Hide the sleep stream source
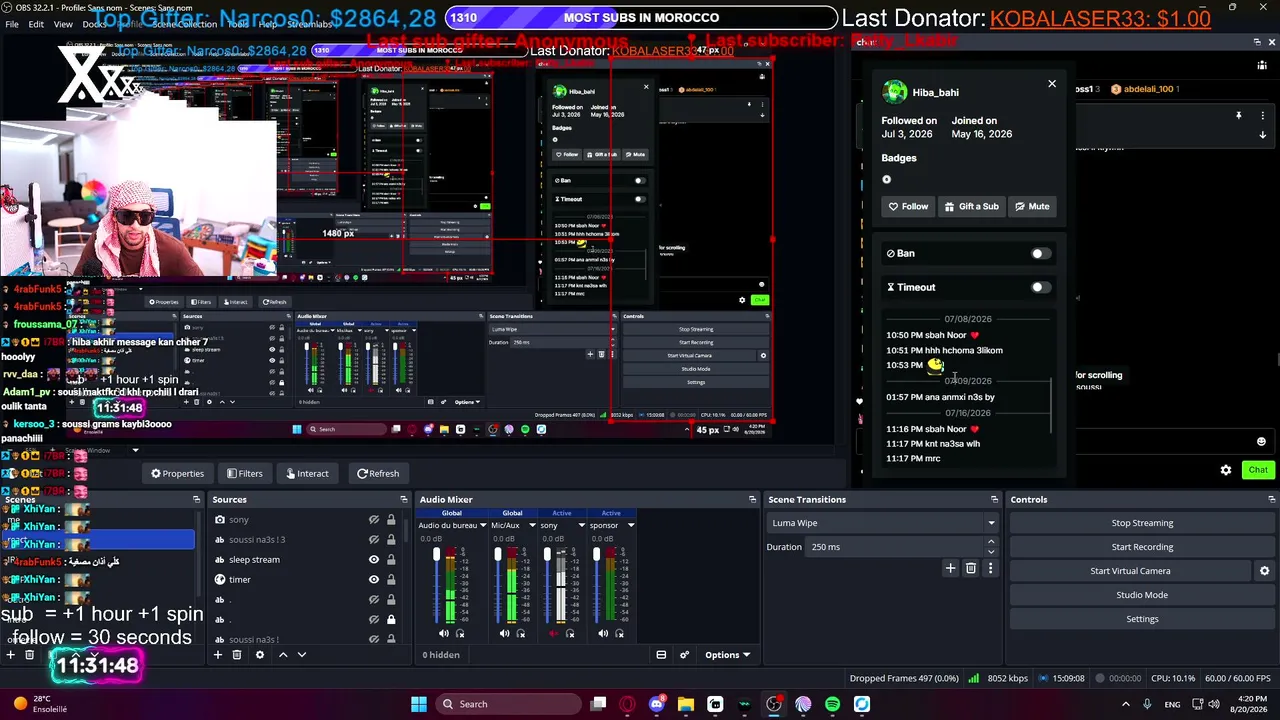Viewport: 1280px width, 720px height. tap(374, 560)
